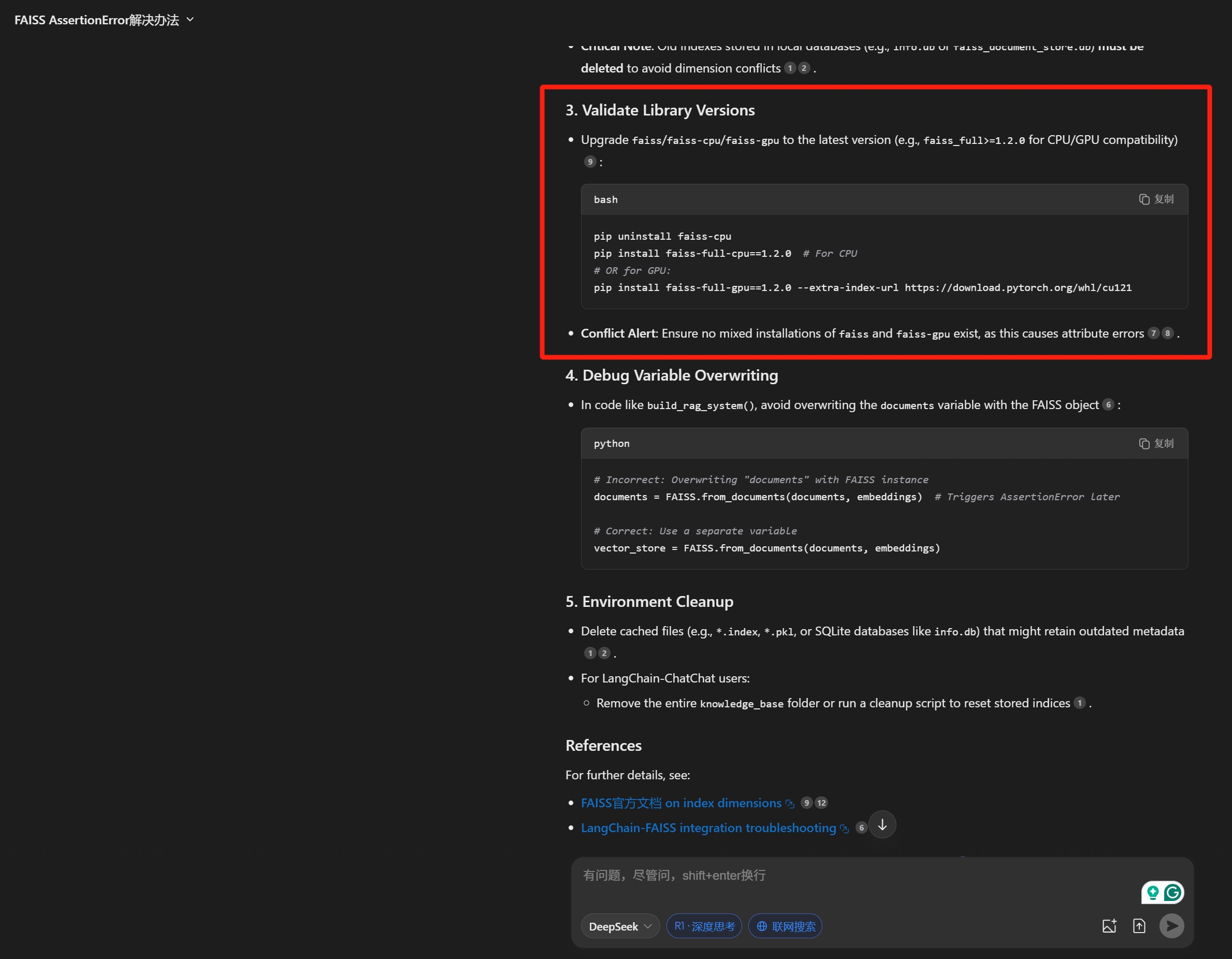
Task: Click citation 7 after Conflict Alert
Action: (x=1154, y=333)
